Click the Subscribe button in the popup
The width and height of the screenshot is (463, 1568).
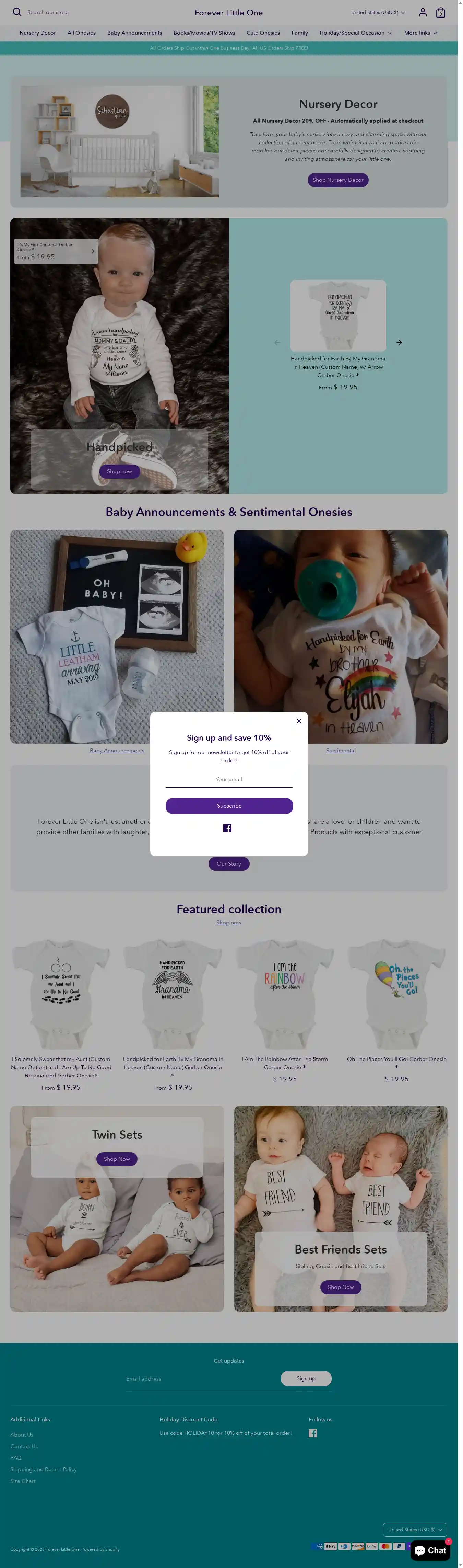click(229, 805)
